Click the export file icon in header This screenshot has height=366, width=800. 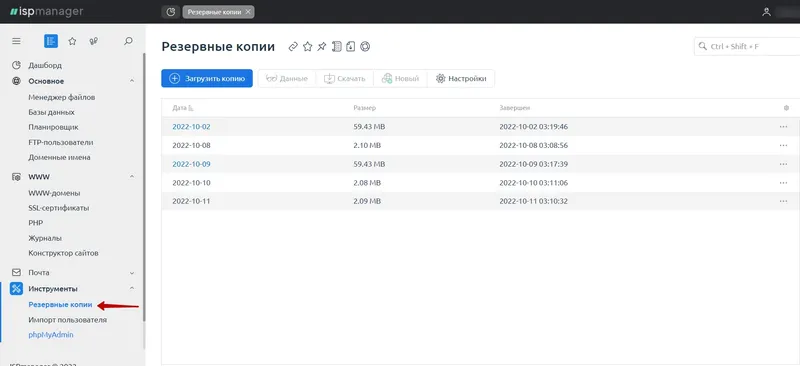point(350,46)
